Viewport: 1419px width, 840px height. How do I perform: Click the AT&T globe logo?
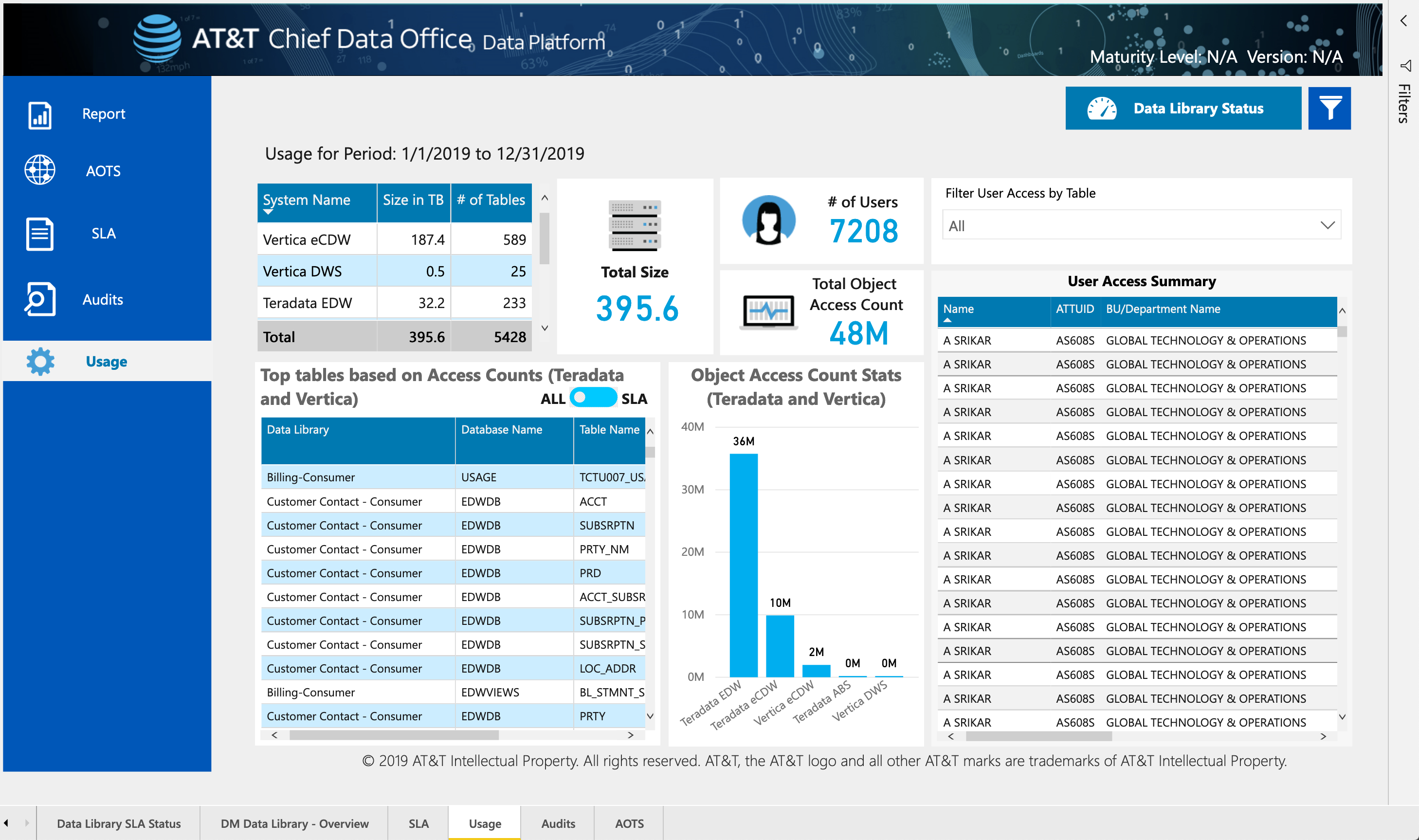coord(157,38)
